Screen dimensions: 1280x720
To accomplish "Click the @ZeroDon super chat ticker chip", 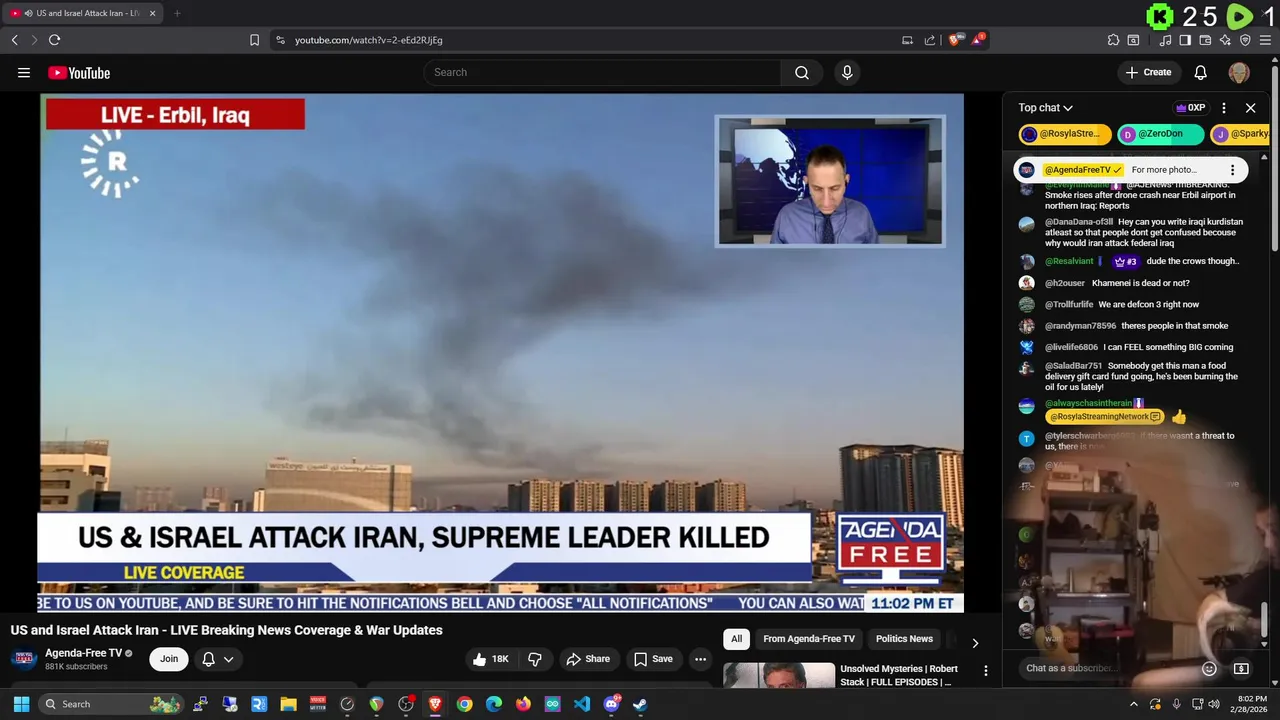I will tap(1160, 134).
